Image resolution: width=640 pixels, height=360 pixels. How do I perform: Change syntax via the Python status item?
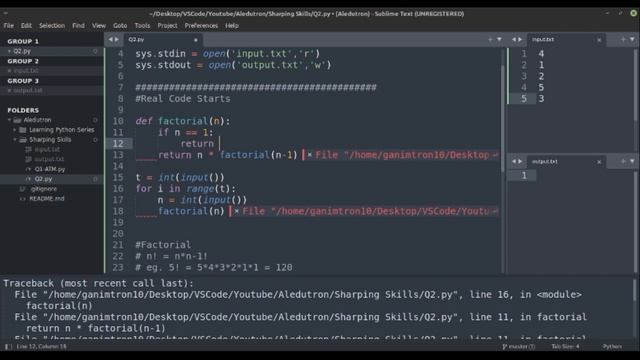612,347
